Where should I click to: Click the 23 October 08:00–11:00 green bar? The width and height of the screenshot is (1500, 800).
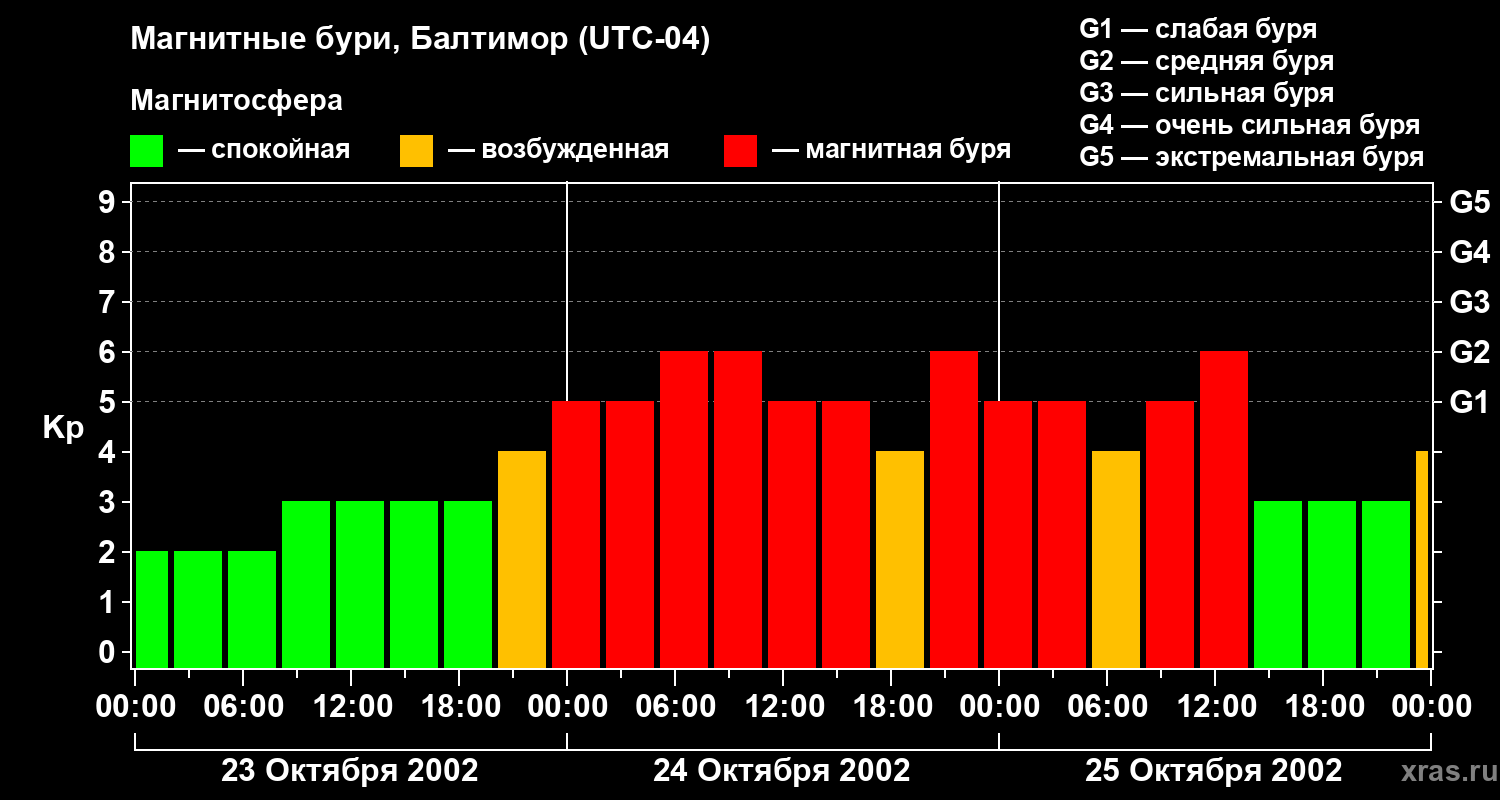point(306,585)
